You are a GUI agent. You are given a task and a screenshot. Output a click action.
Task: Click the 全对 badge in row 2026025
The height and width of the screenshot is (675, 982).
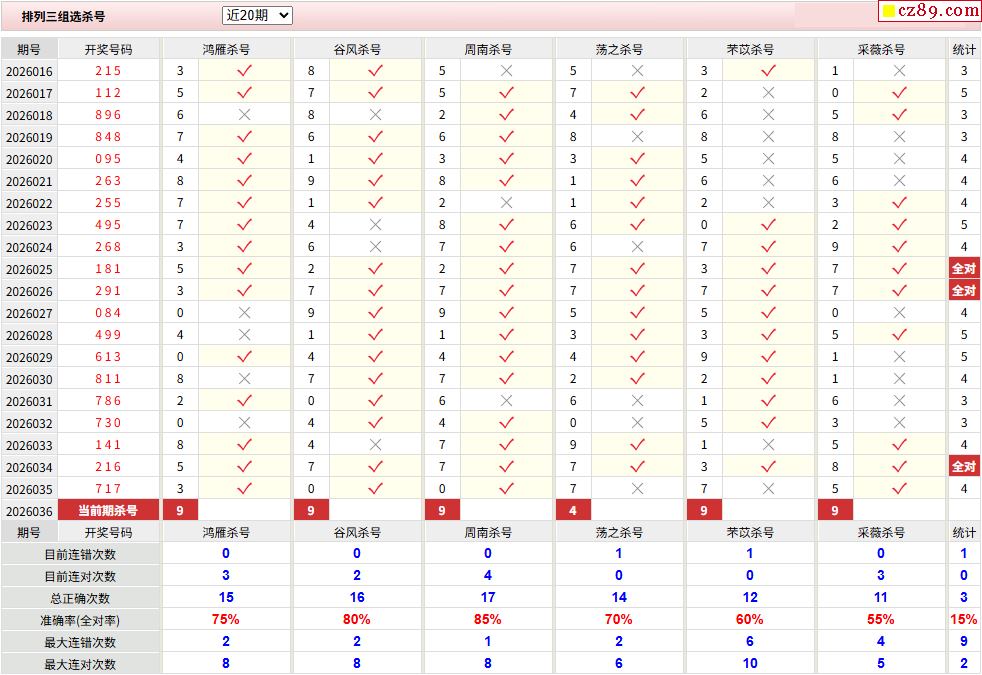pos(963,269)
